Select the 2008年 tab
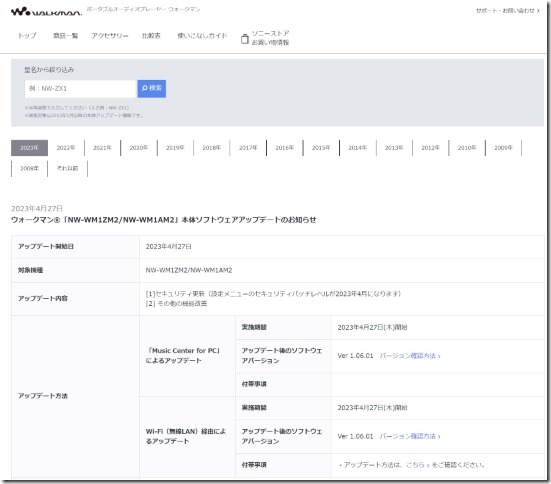The width and height of the screenshot is (551, 484). click(29, 168)
